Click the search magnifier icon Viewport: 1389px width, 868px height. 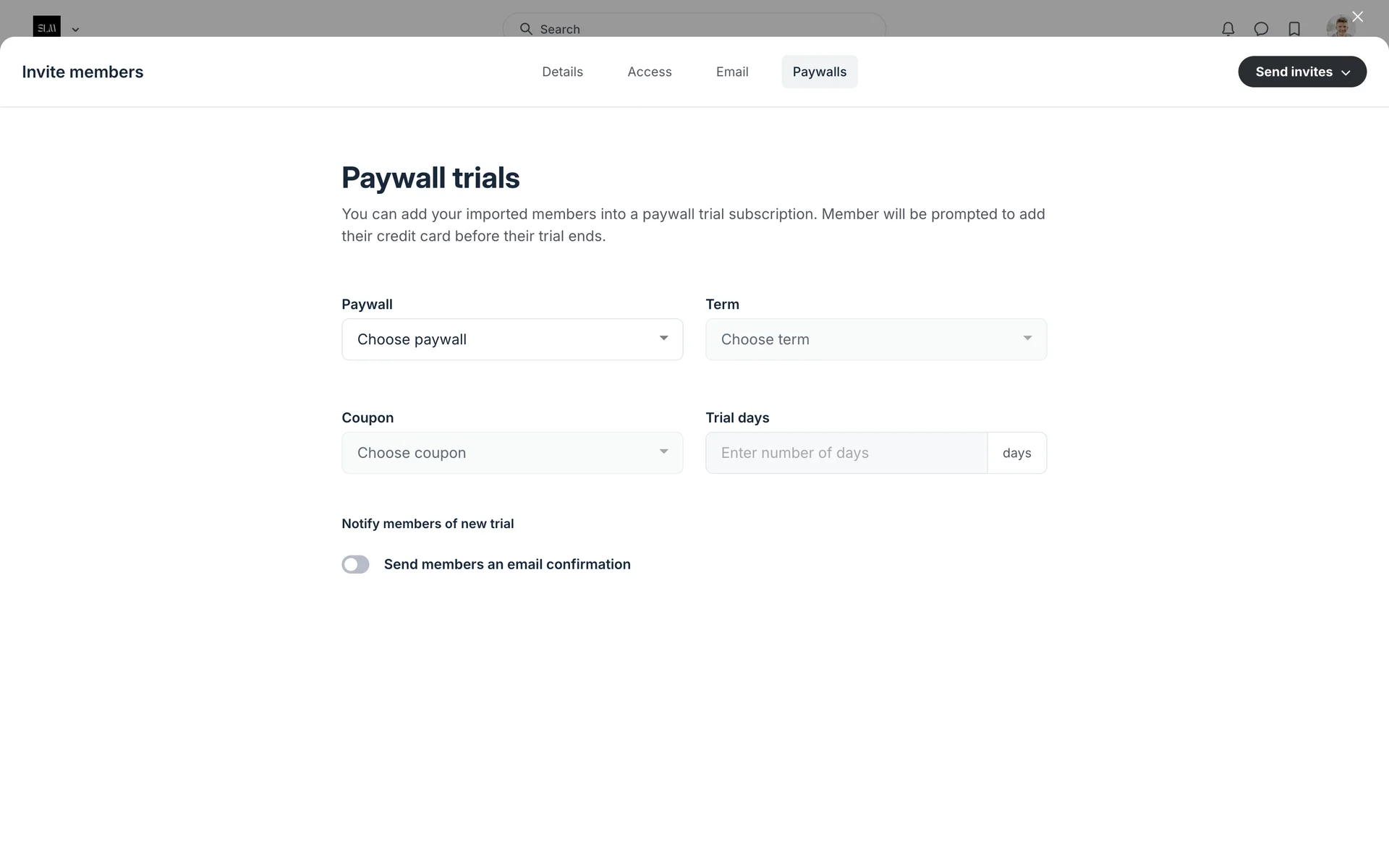point(526,29)
